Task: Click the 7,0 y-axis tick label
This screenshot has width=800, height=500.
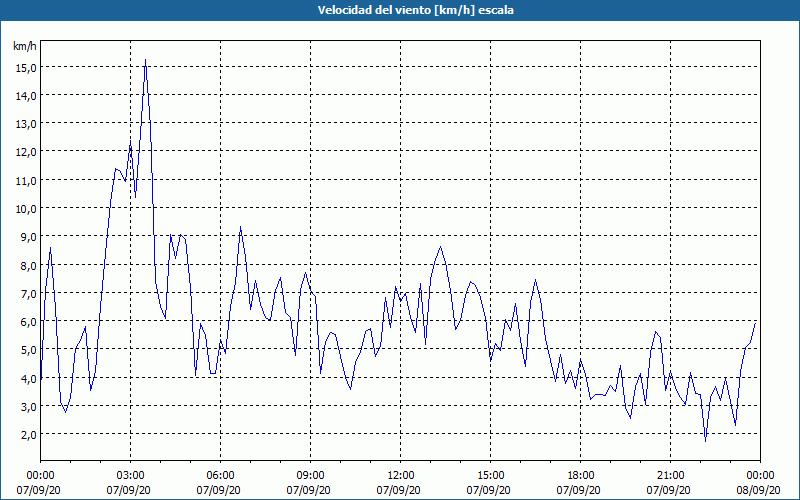Action: tap(29, 293)
